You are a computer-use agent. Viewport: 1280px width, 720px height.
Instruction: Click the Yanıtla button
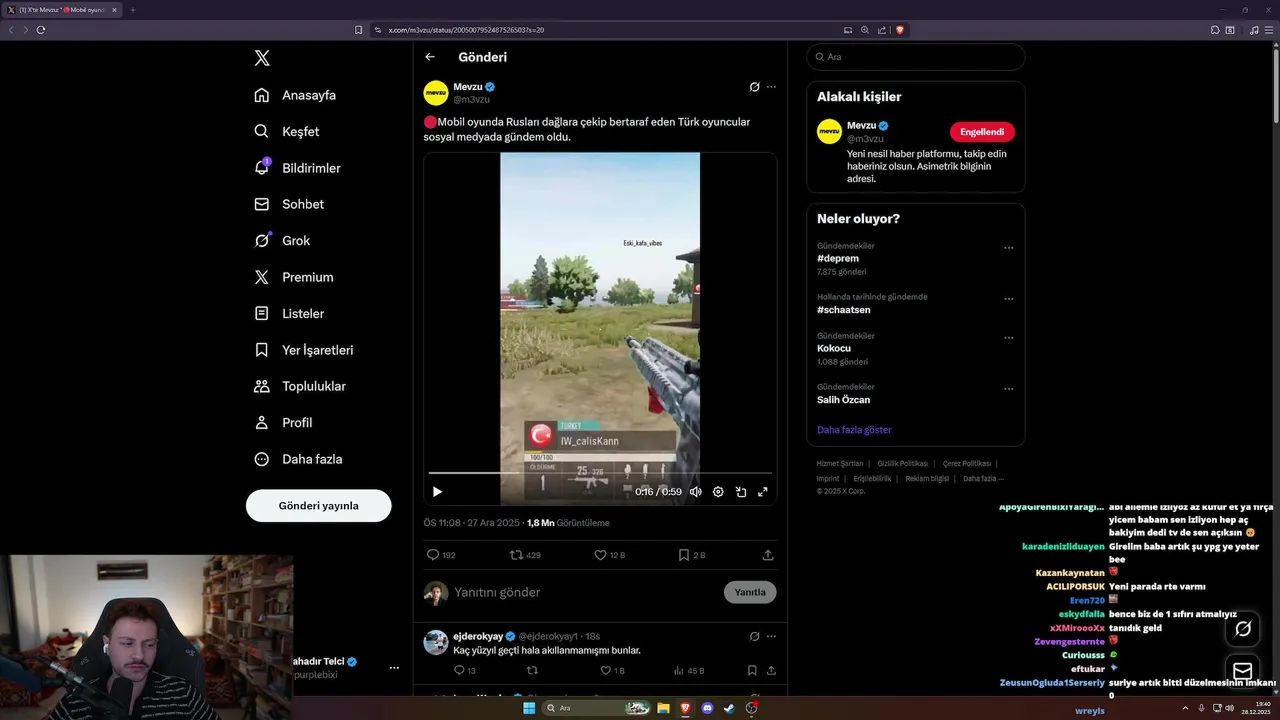(750, 592)
